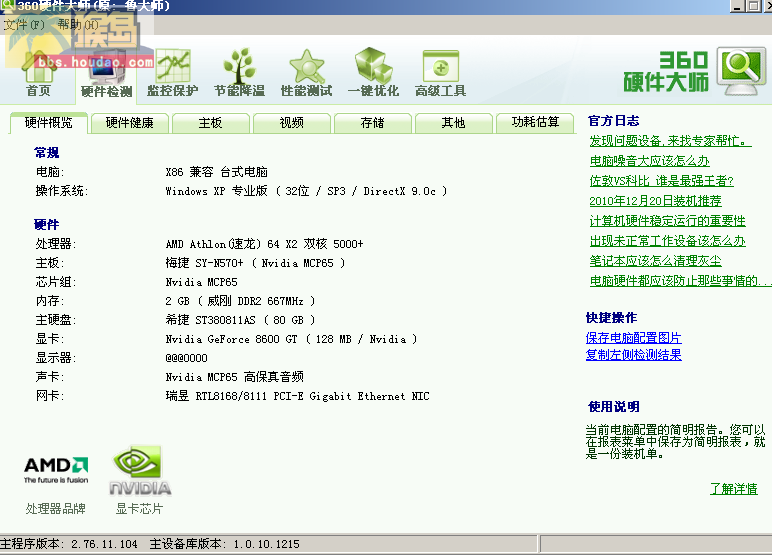Click the 了解详情 link

tap(734, 489)
